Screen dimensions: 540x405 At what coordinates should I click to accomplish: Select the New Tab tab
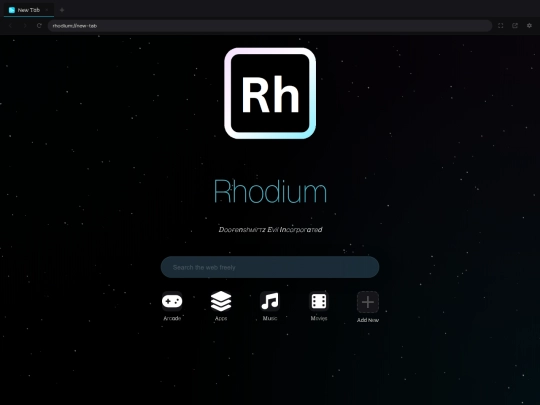29,10
